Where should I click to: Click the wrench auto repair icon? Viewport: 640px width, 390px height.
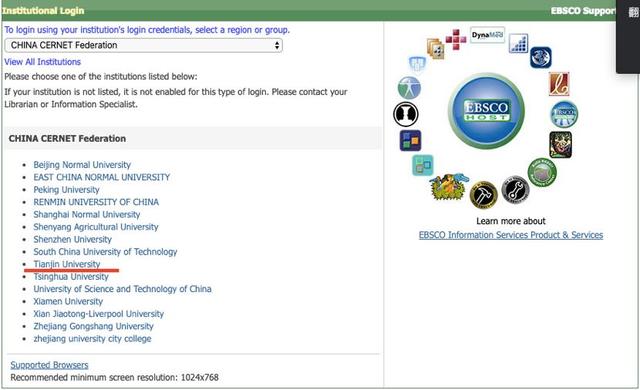[515, 190]
